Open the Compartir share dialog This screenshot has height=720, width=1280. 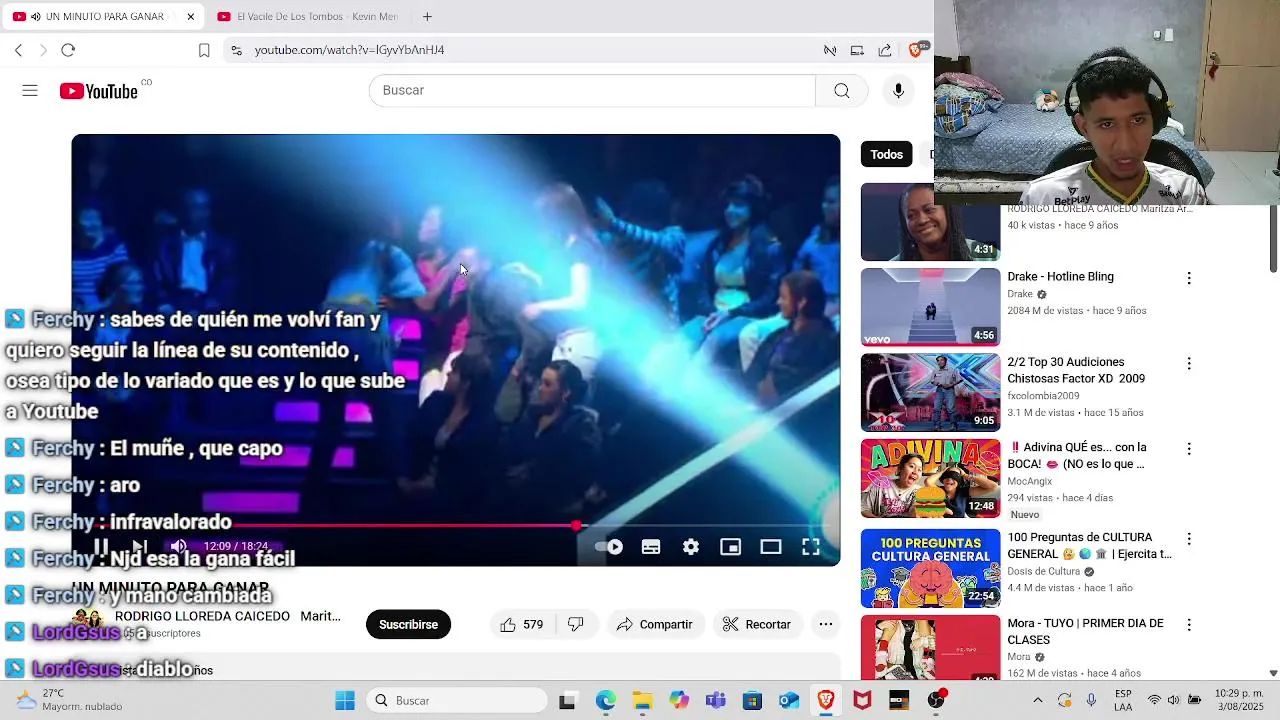[x=655, y=625]
